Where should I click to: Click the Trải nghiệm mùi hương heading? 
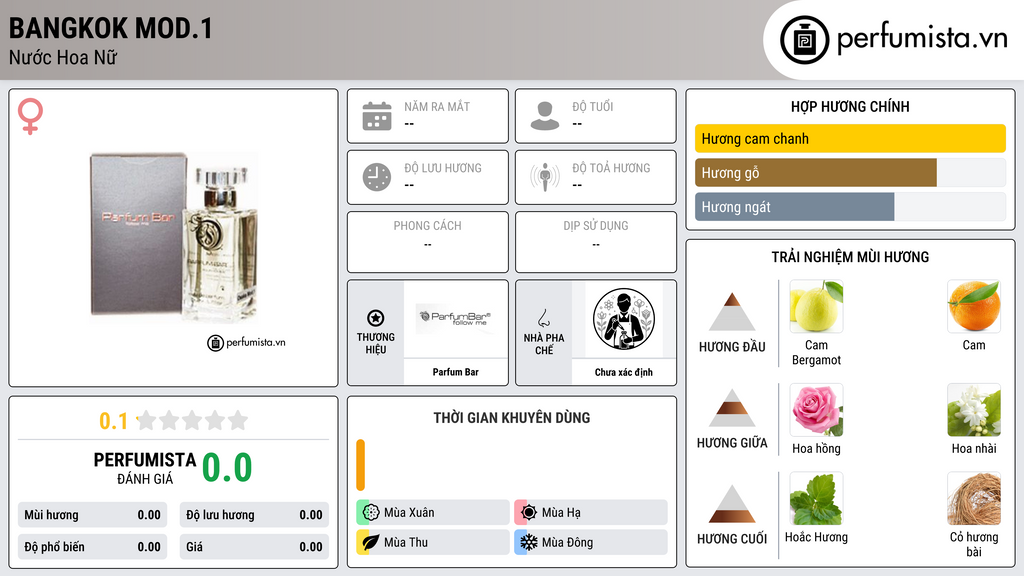click(850, 257)
